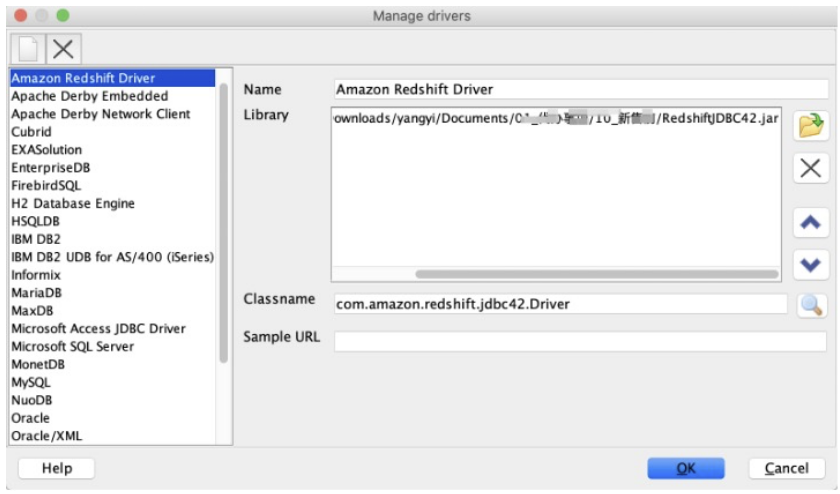Select Informix driver
This screenshot has height=494, width=840.
[x=112, y=275]
